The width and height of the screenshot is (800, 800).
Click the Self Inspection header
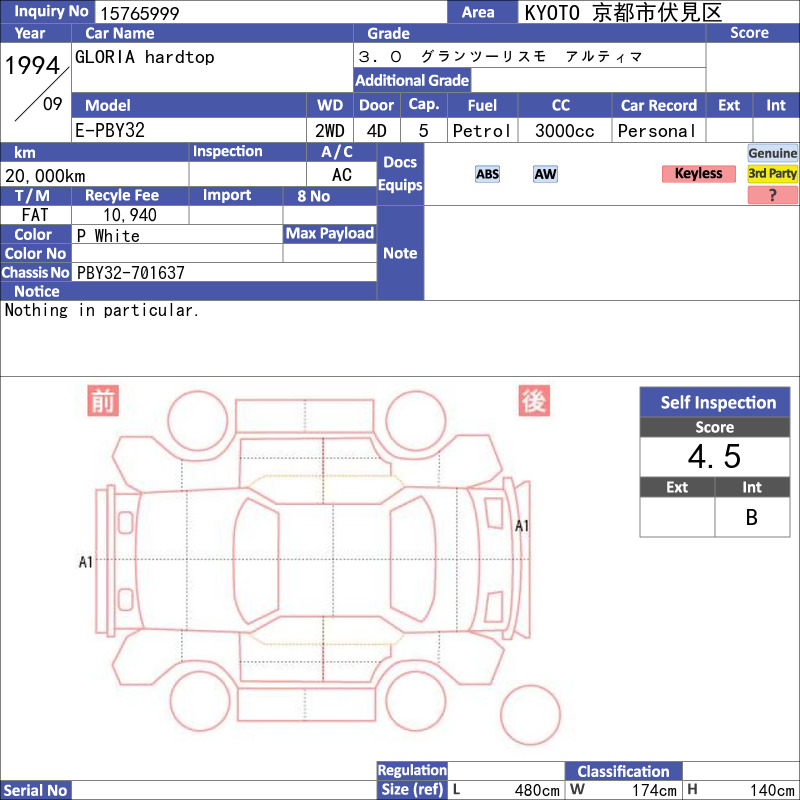[715, 402]
